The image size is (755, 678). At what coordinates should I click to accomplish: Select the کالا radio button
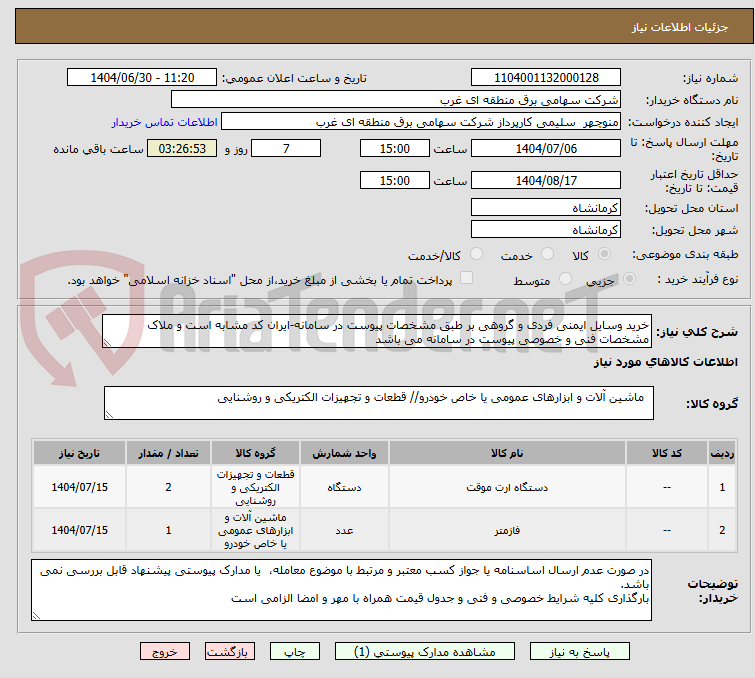(604, 254)
